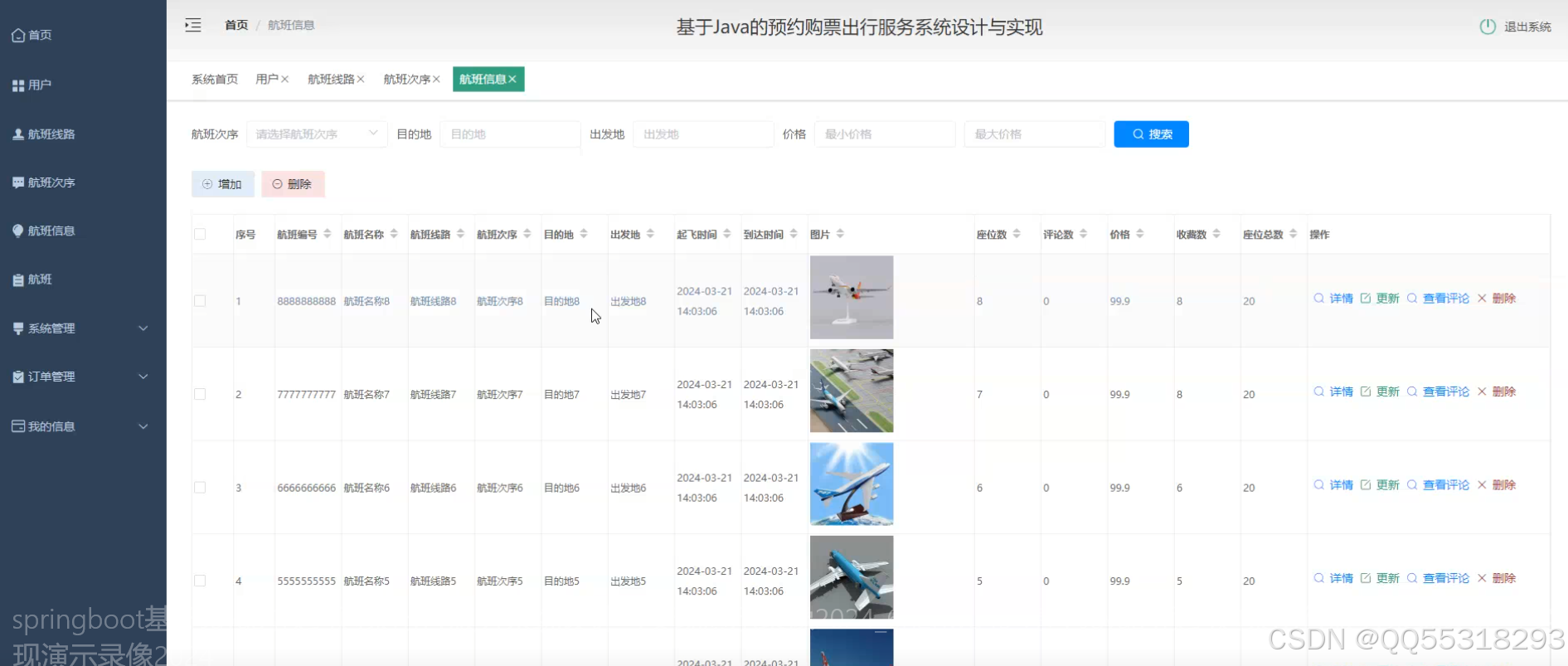Open the 请选择航班次序 dropdown
Screen dimensions: 1568x666
317,134
